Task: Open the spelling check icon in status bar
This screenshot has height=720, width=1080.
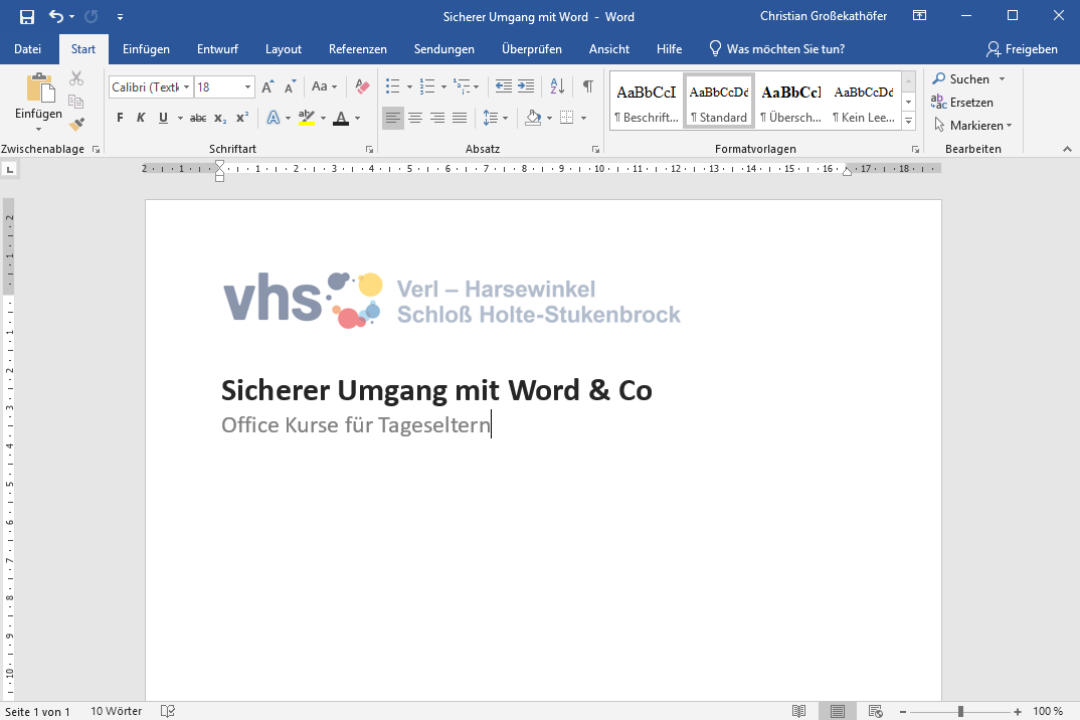Action: 167,711
